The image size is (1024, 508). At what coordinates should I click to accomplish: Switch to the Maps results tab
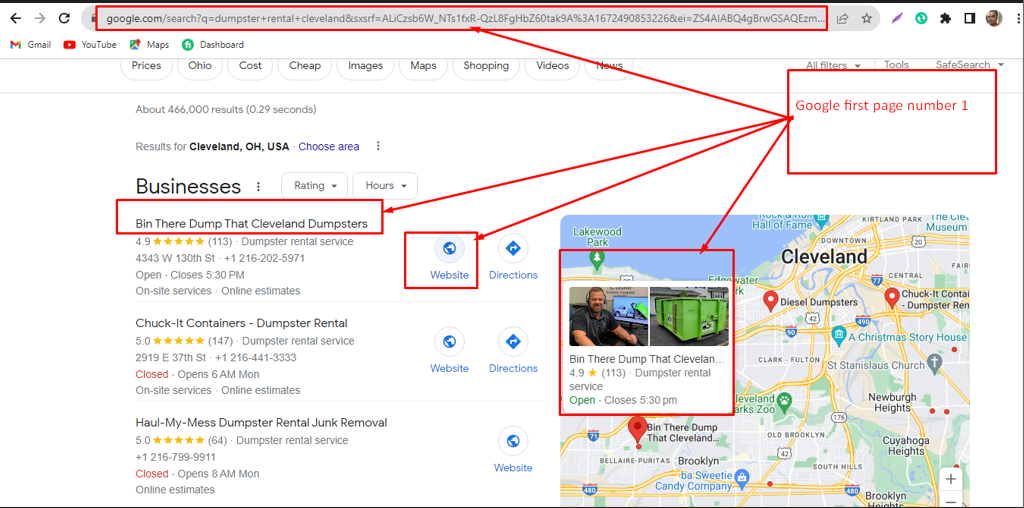click(423, 65)
